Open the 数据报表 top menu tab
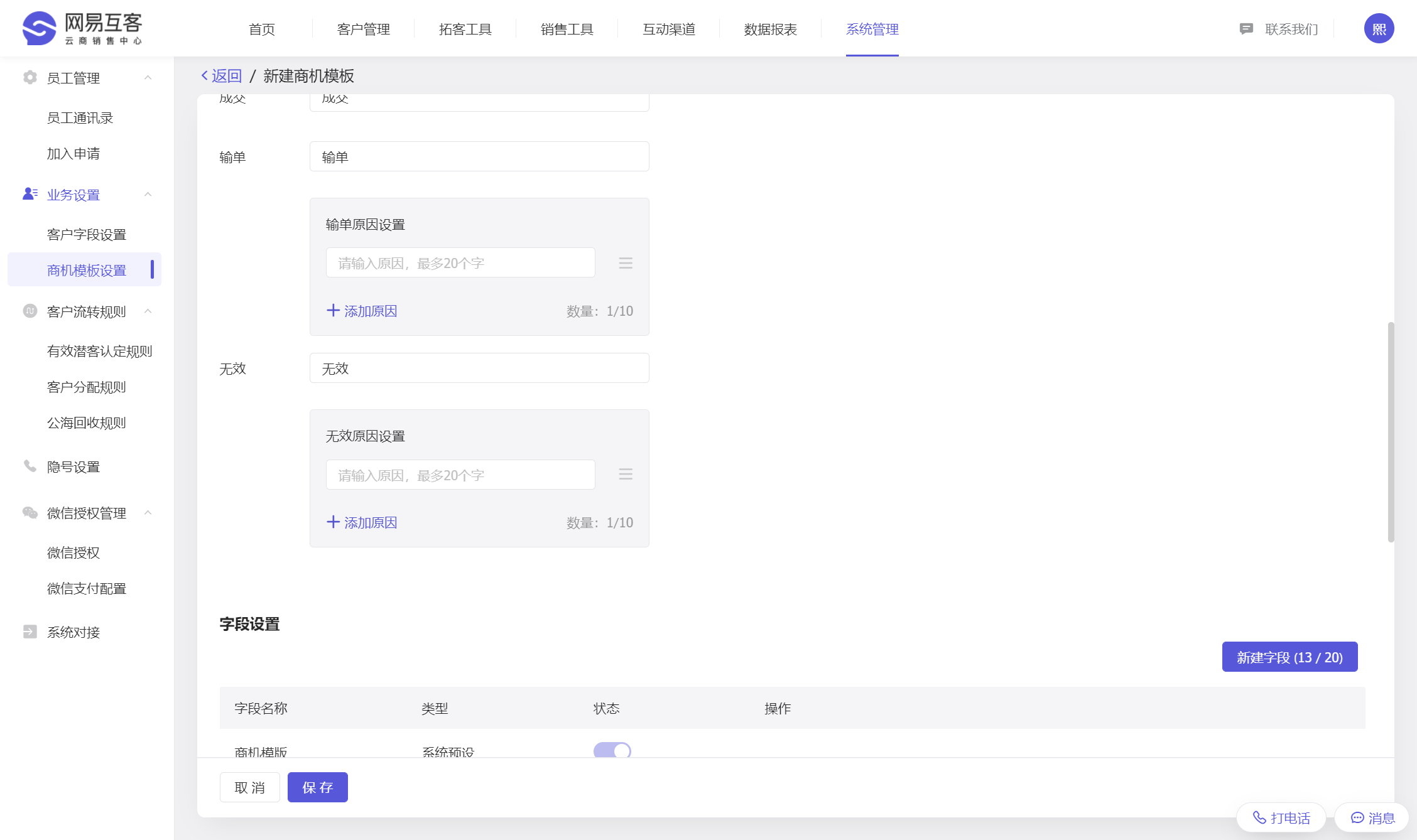This screenshot has height=840, width=1417. click(770, 29)
